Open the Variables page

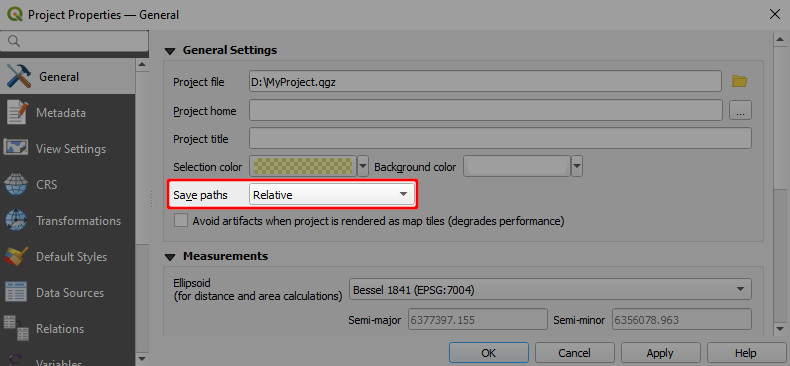(x=68, y=357)
